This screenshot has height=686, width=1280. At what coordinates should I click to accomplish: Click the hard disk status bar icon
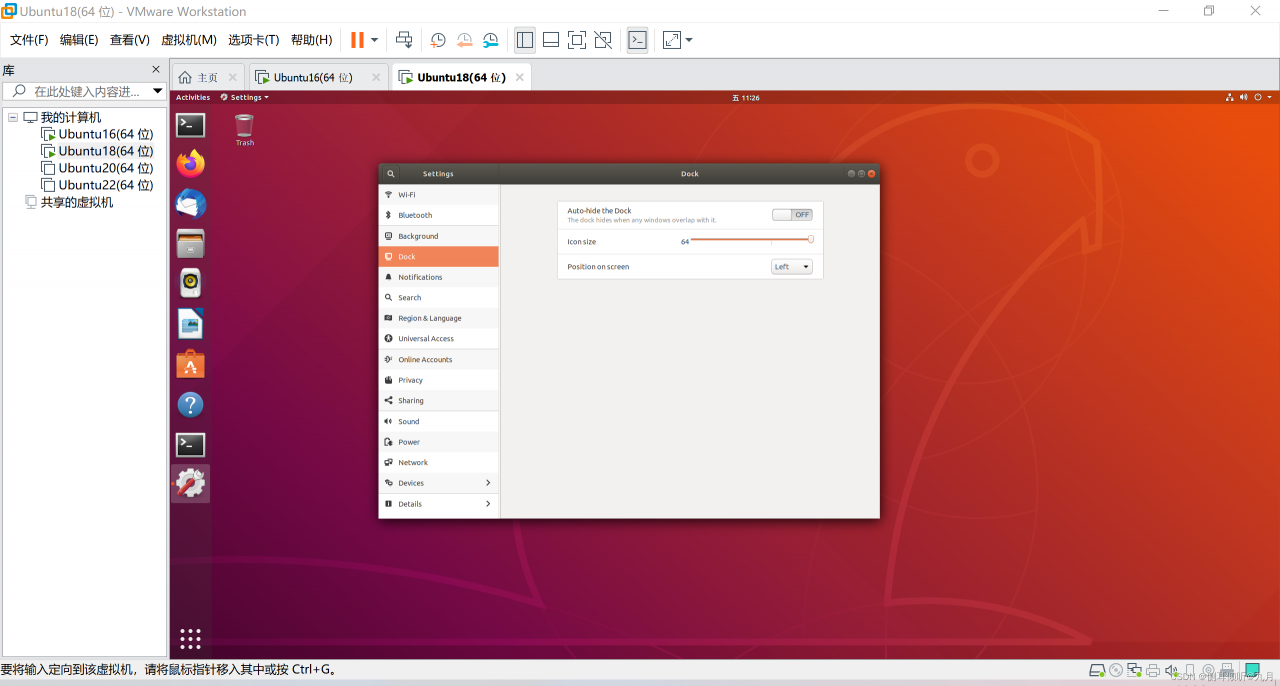(x=1097, y=670)
